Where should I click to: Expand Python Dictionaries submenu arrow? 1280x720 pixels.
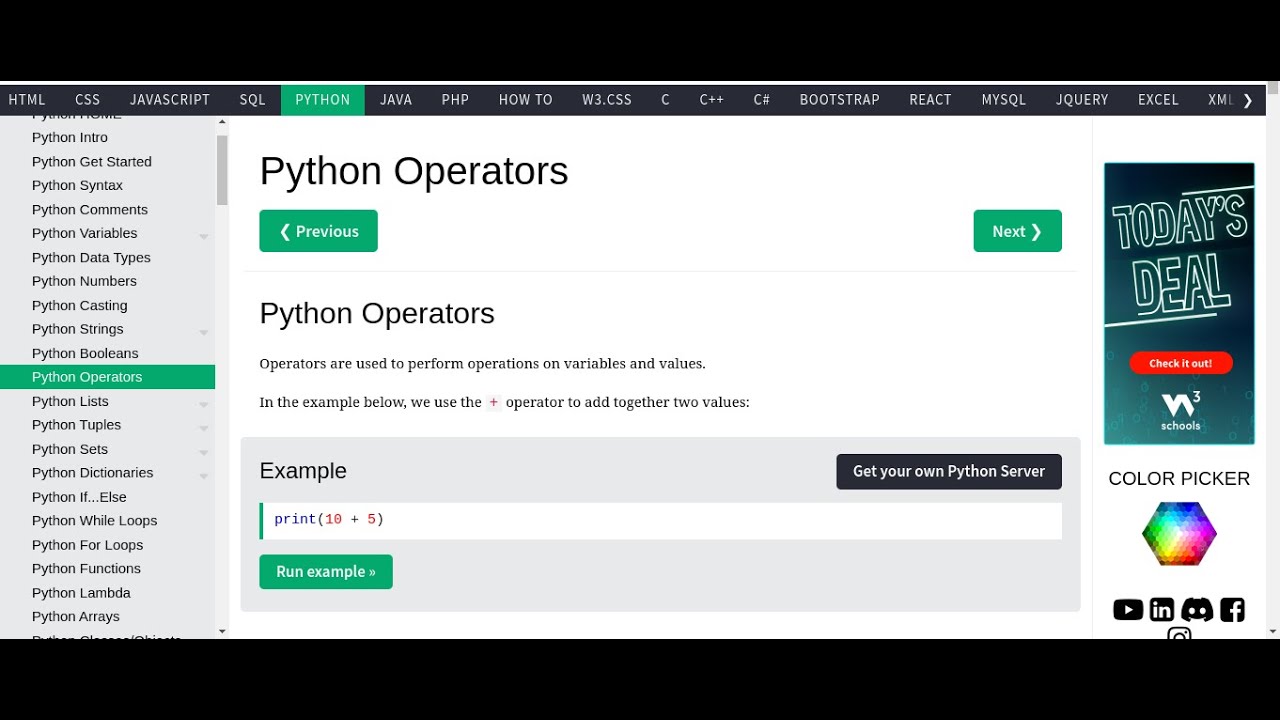203,477
